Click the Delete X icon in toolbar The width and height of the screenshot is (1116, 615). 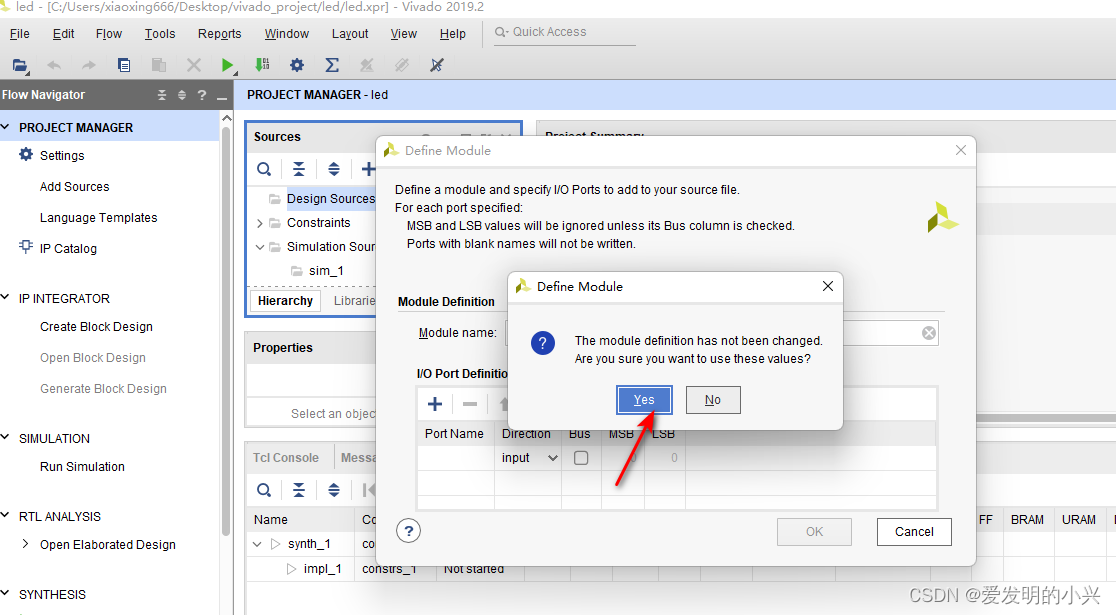(194, 65)
